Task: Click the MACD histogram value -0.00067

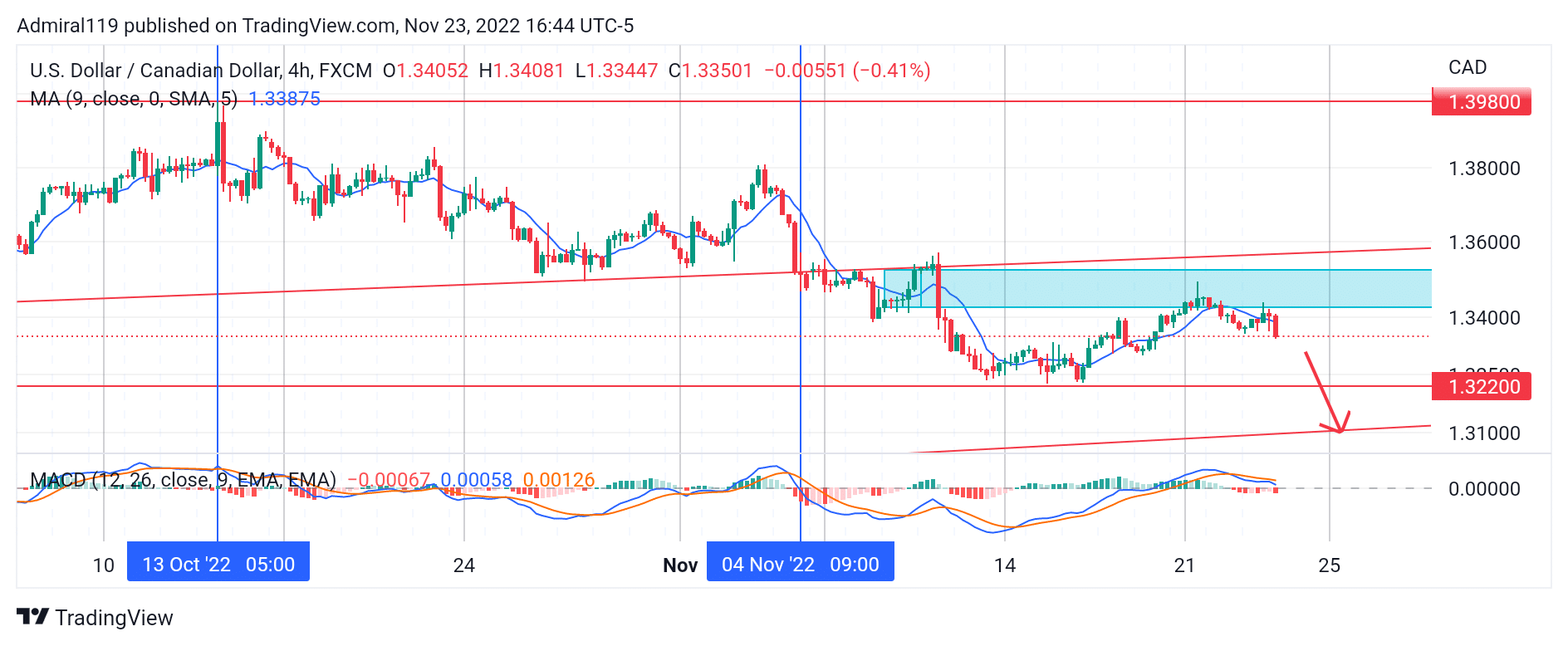Action: coord(388,480)
